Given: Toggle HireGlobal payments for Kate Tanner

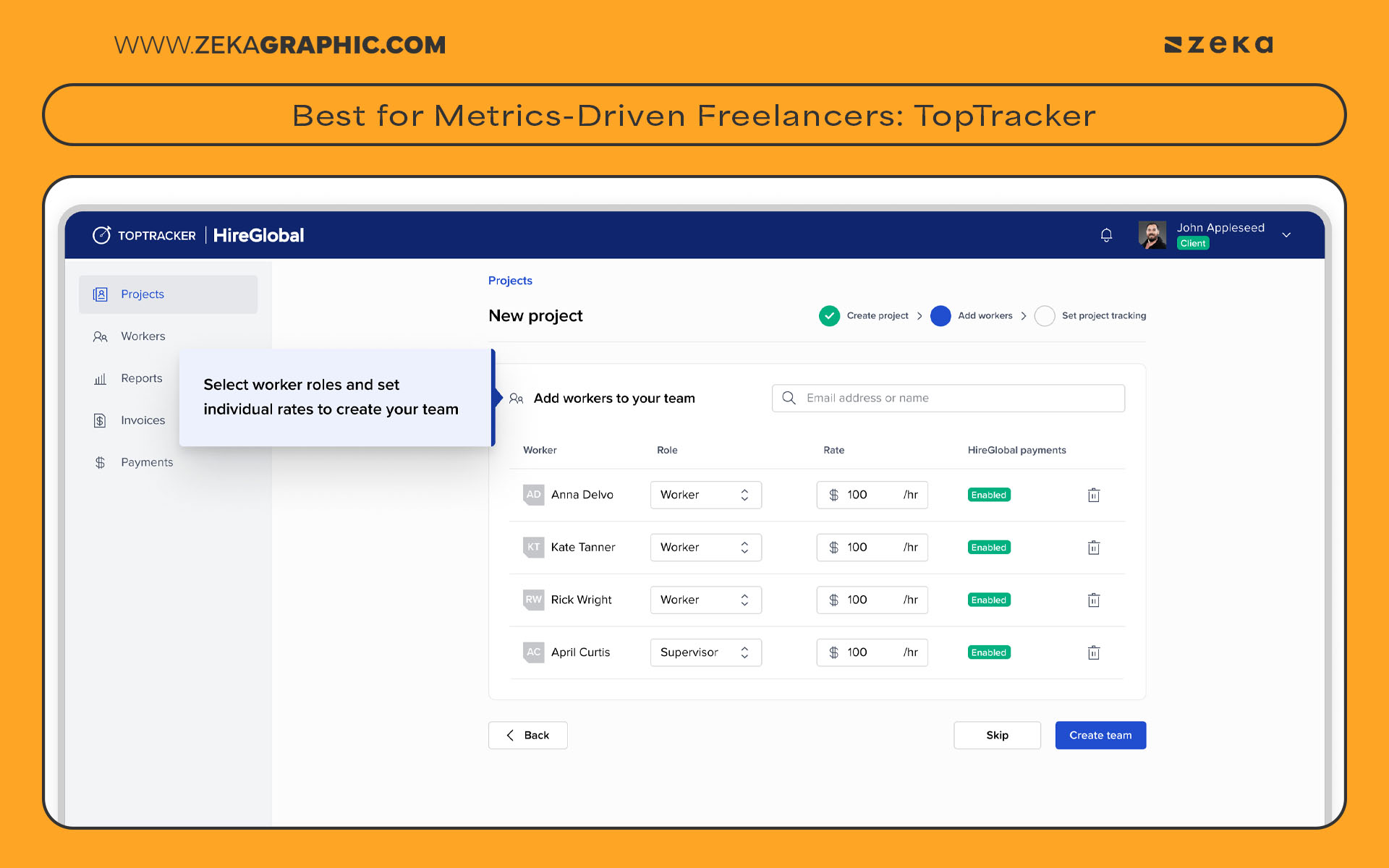Looking at the screenshot, I should pos(988,548).
